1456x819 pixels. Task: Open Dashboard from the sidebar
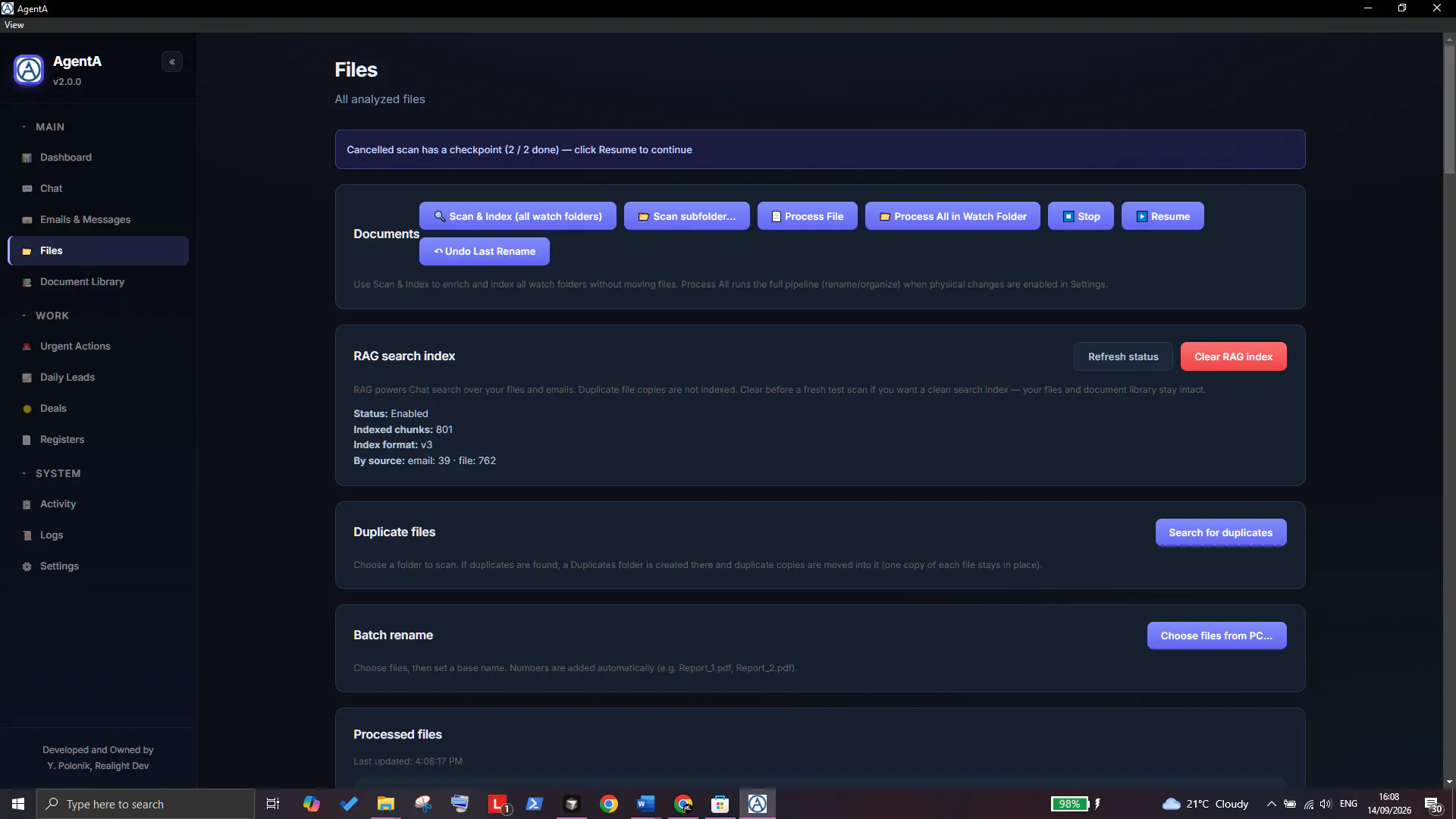tap(98, 158)
